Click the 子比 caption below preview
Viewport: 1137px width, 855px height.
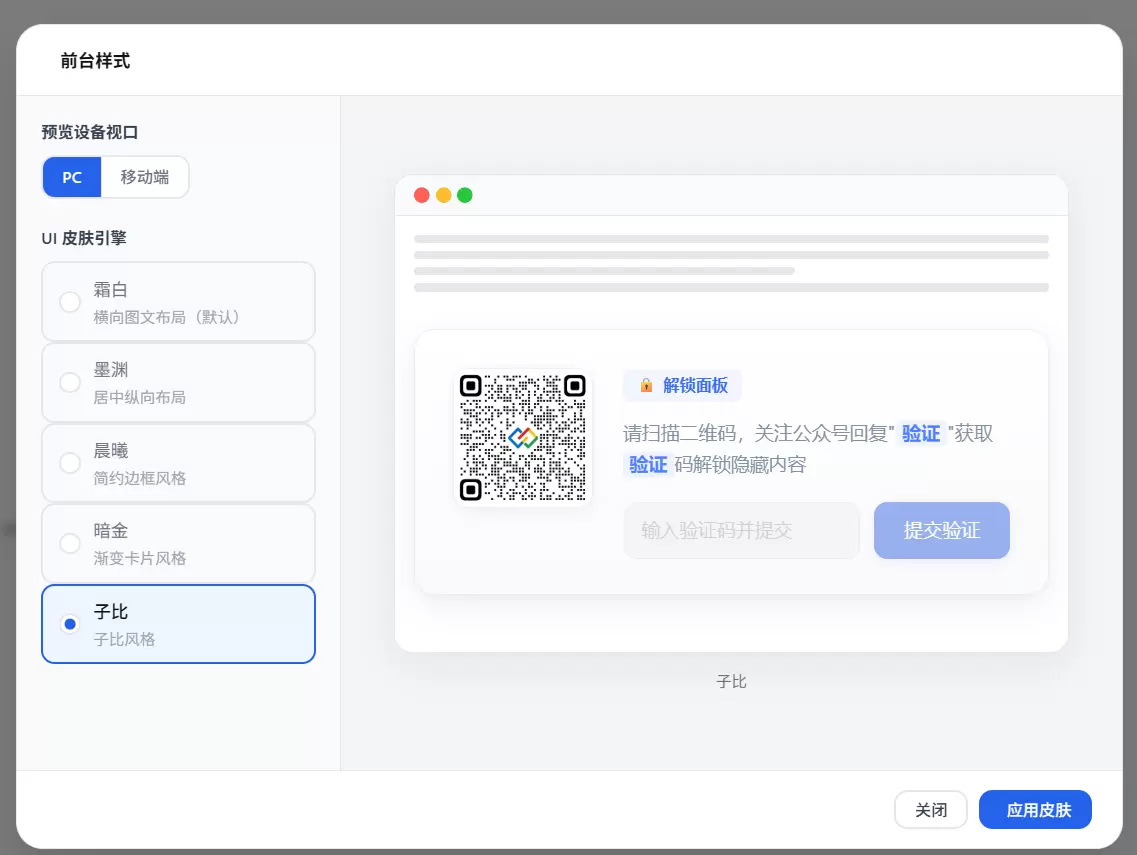pos(731,681)
